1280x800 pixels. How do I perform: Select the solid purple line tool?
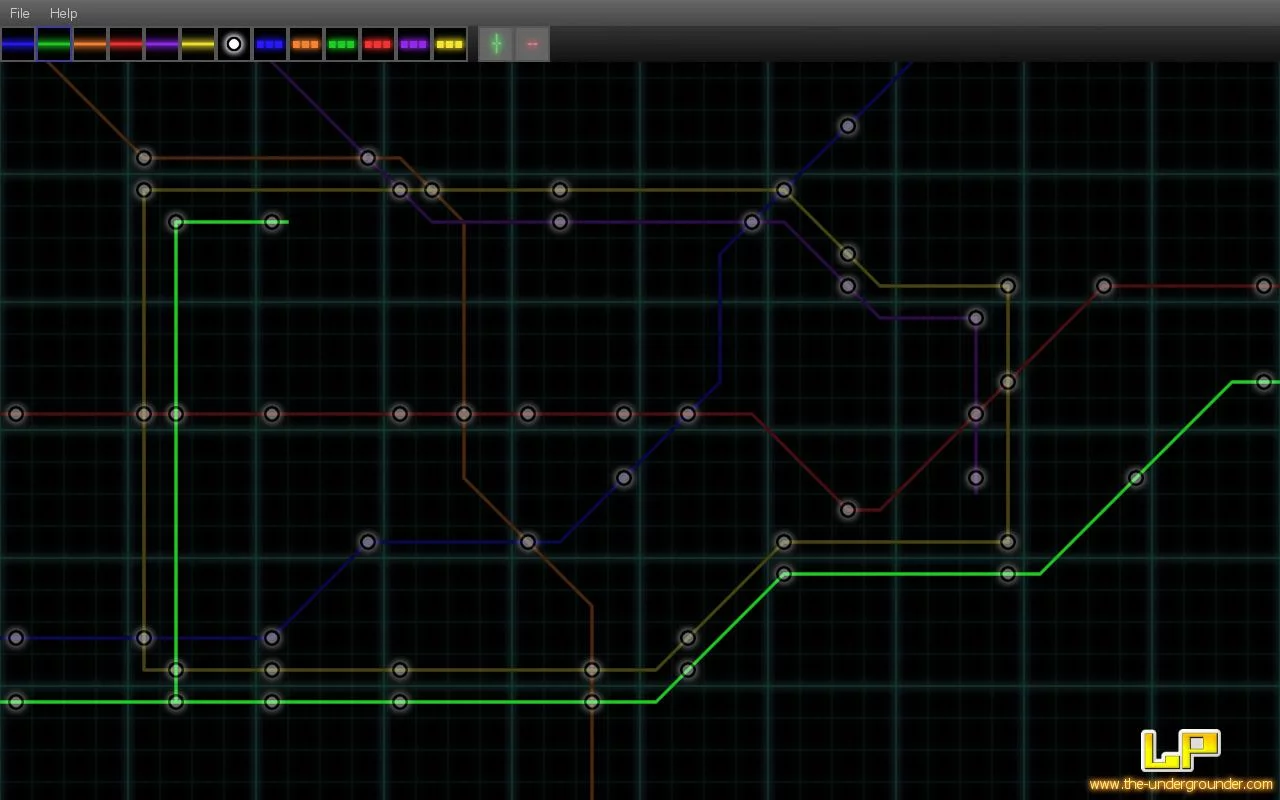pyautogui.click(x=162, y=44)
